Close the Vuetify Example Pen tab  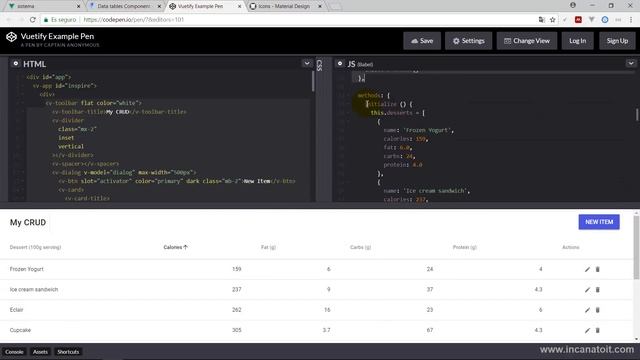pos(240,6)
